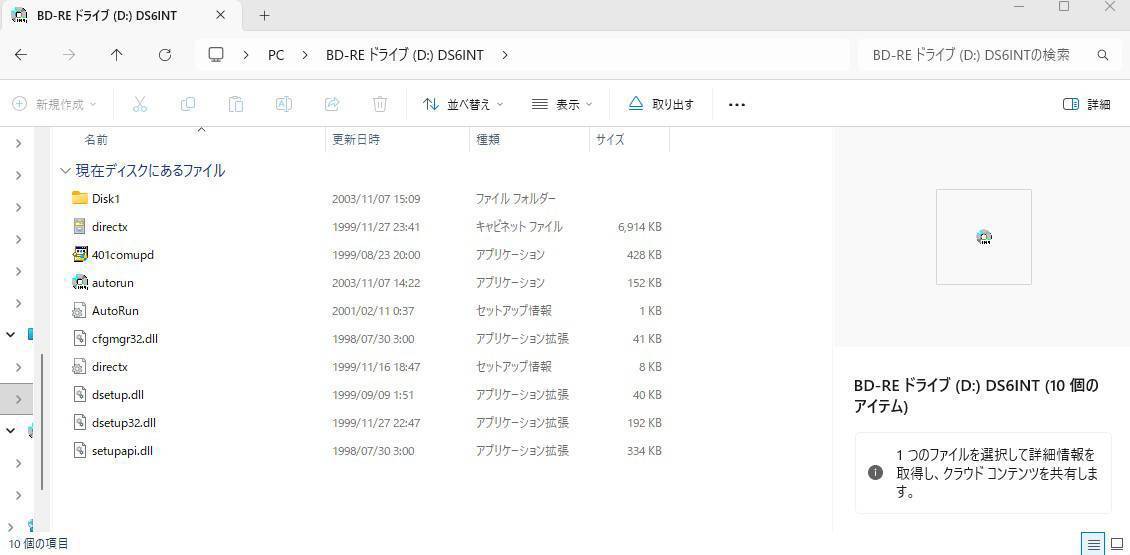Open a new tab with plus button

(264, 15)
